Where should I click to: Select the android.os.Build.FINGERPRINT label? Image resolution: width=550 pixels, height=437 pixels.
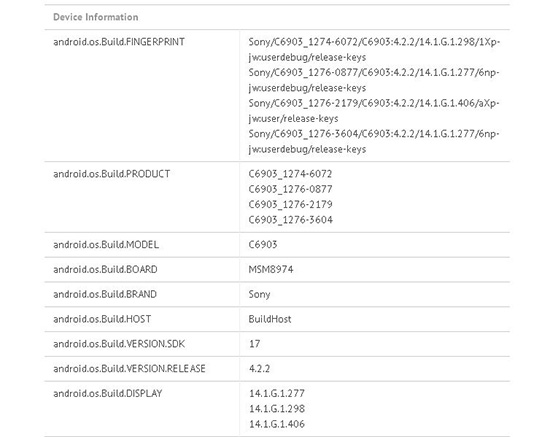click(119, 42)
